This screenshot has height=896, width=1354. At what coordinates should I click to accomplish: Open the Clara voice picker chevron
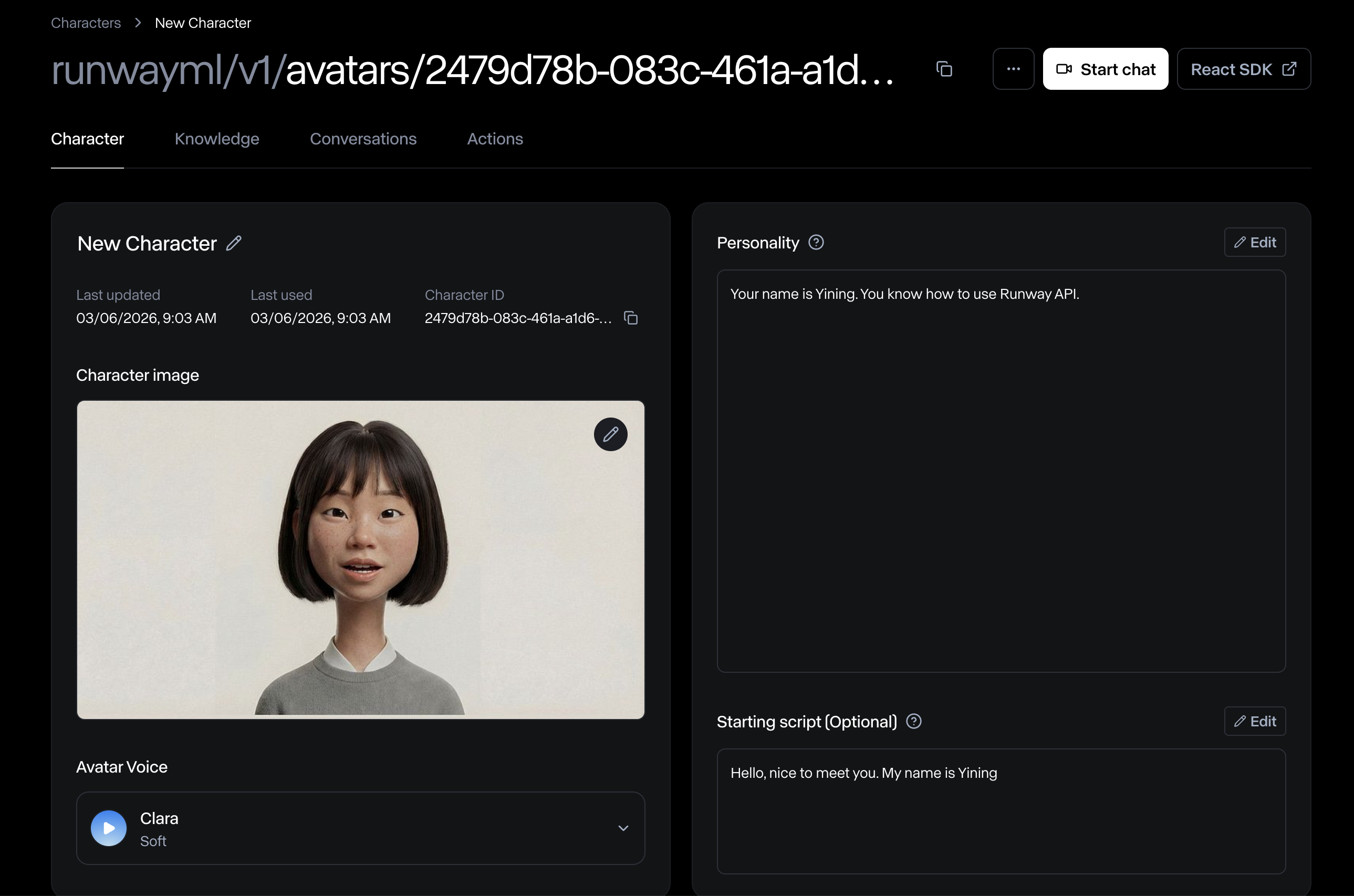[x=623, y=828]
